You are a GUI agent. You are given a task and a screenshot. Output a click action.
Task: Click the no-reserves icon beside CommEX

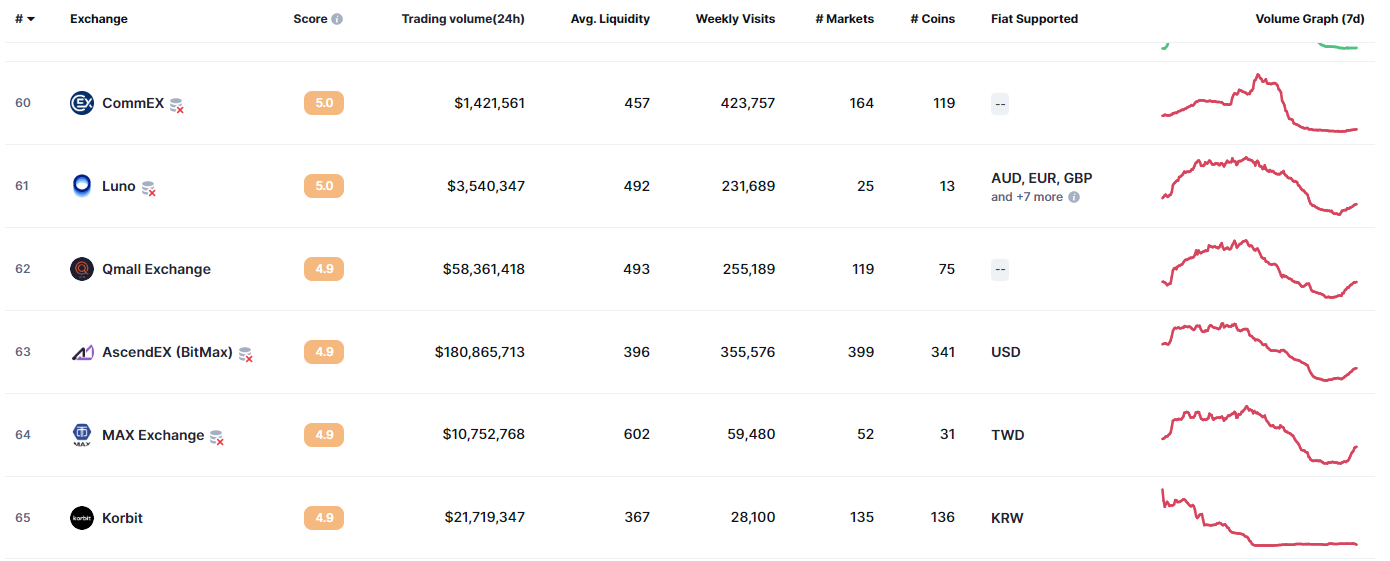[x=177, y=105]
